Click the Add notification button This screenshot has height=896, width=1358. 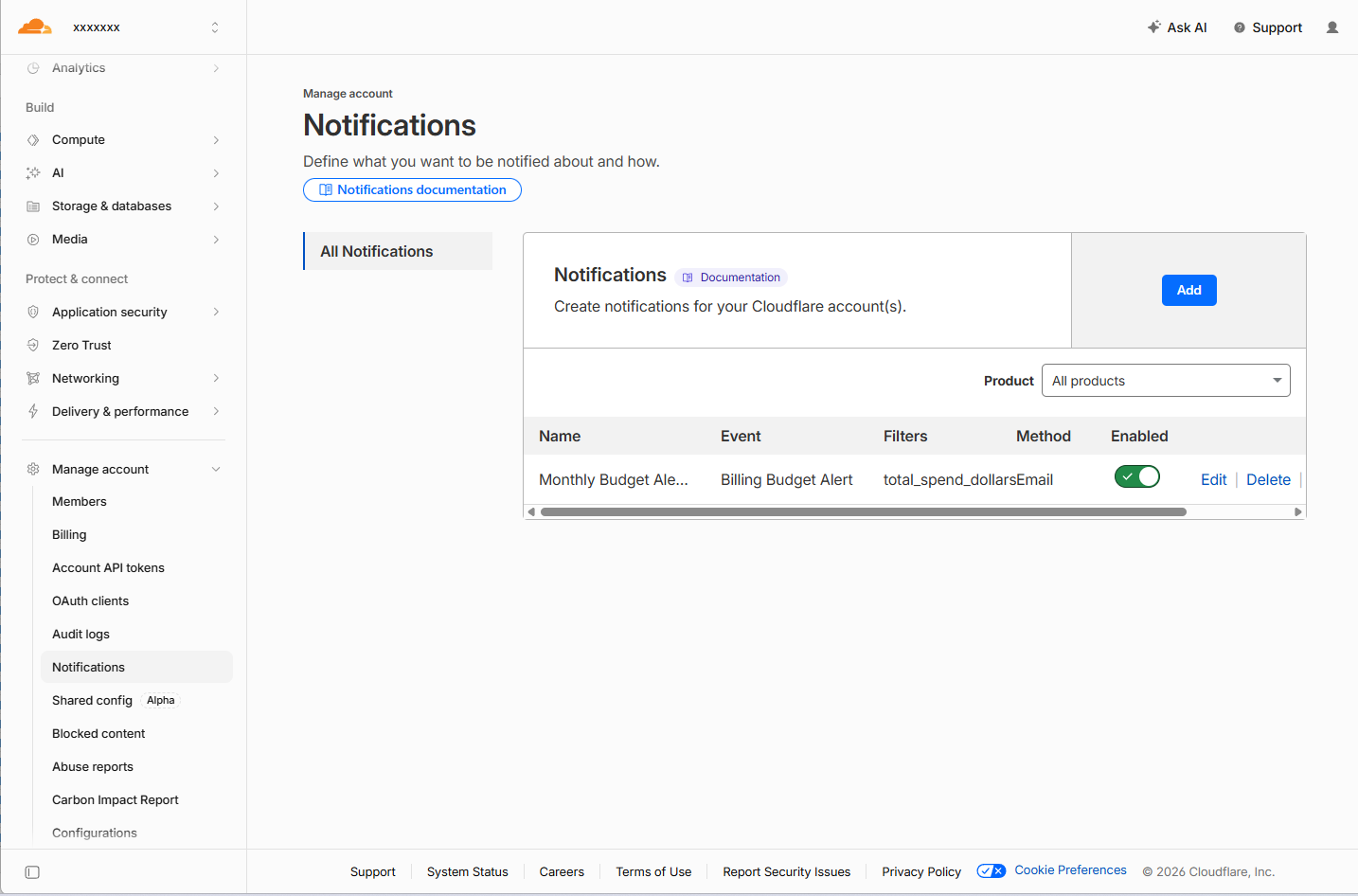click(1189, 290)
